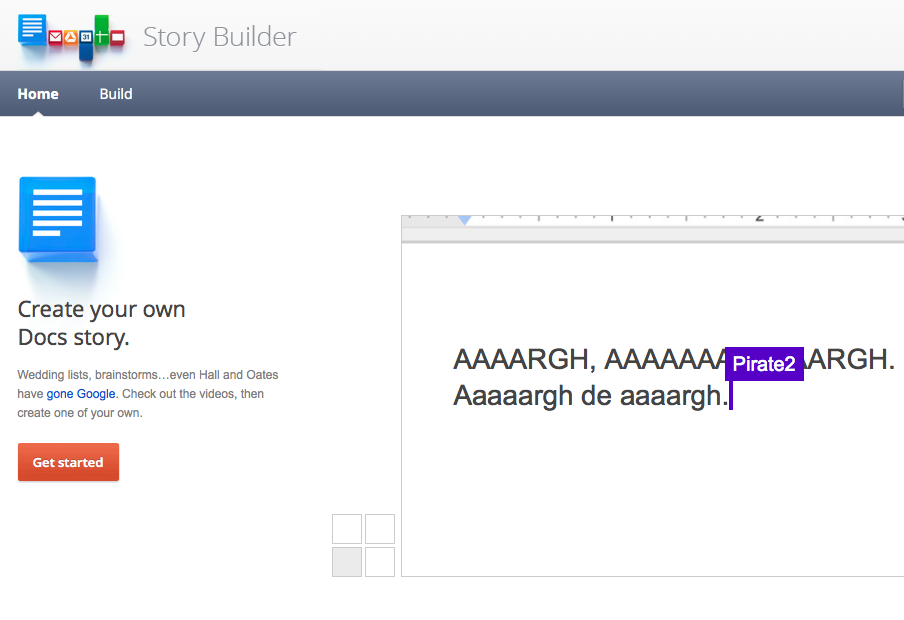Select the top-right square in the grid selector
Viewport: 904px width, 620px height.
(379, 529)
